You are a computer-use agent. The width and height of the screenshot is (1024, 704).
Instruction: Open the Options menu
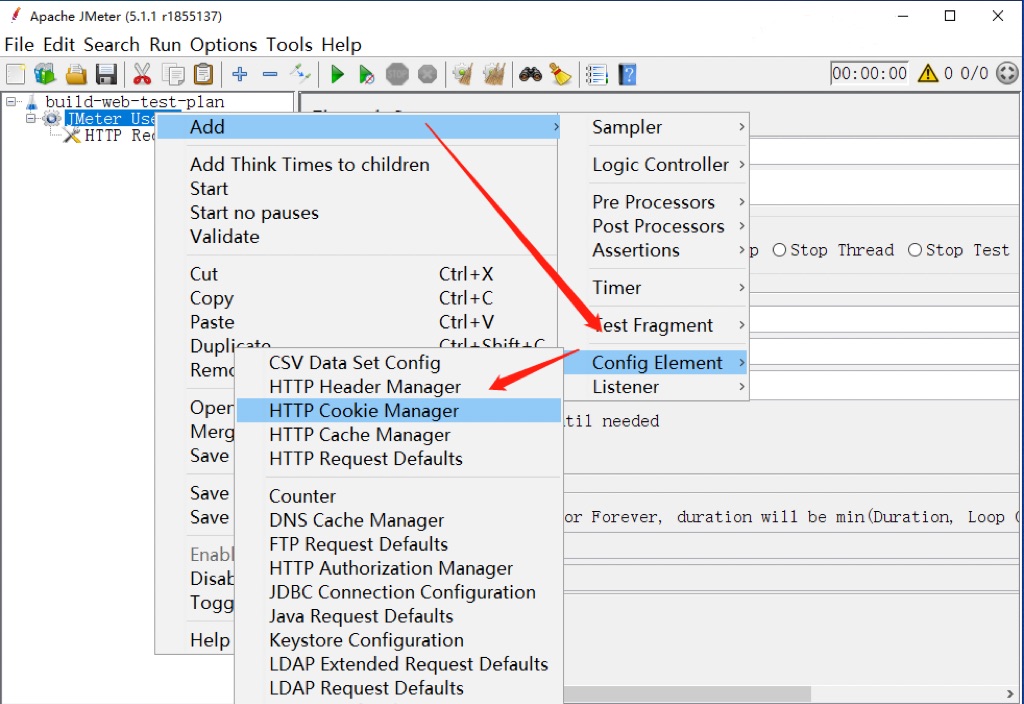point(223,44)
